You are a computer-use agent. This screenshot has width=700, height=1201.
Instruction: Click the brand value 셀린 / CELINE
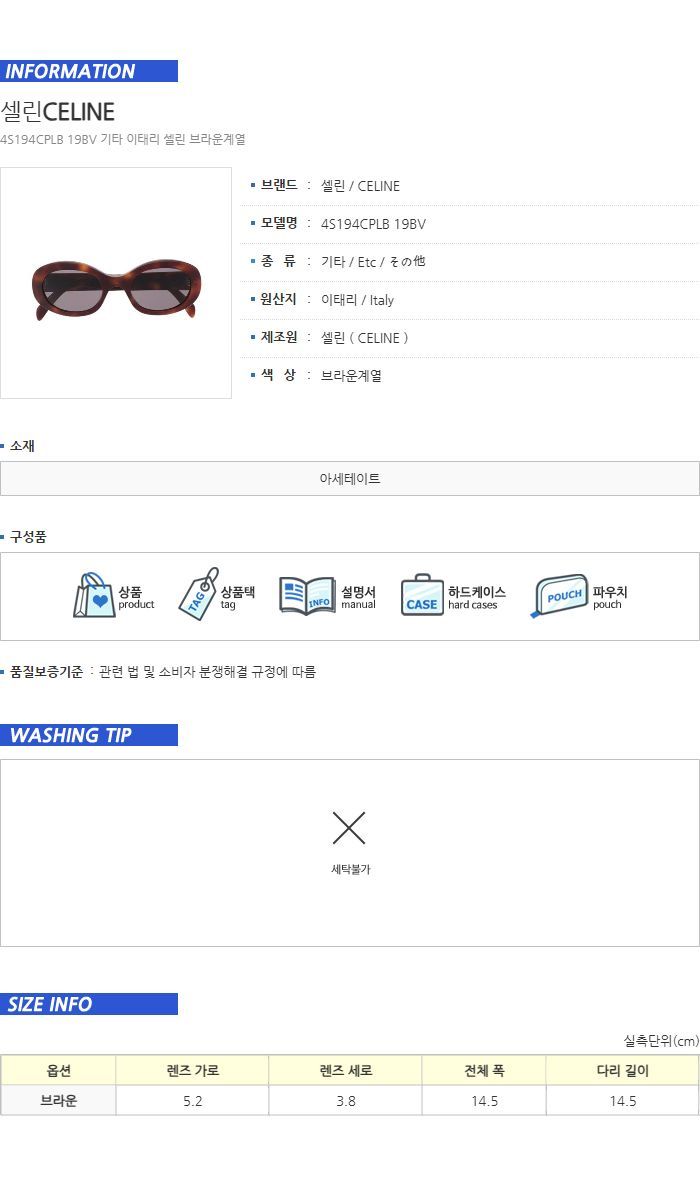click(360, 186)
